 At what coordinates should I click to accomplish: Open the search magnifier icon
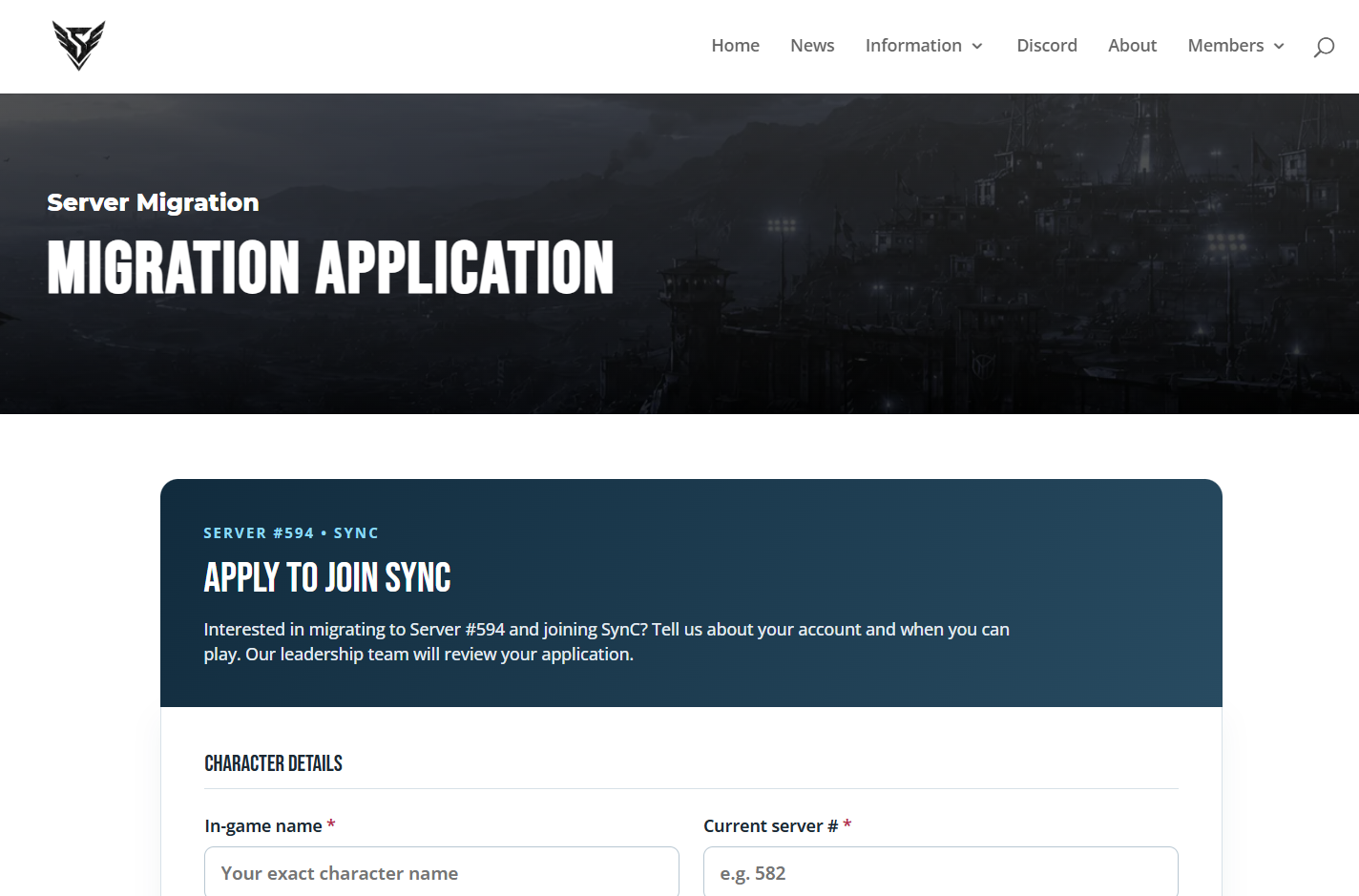click(x=1324, y=47)
